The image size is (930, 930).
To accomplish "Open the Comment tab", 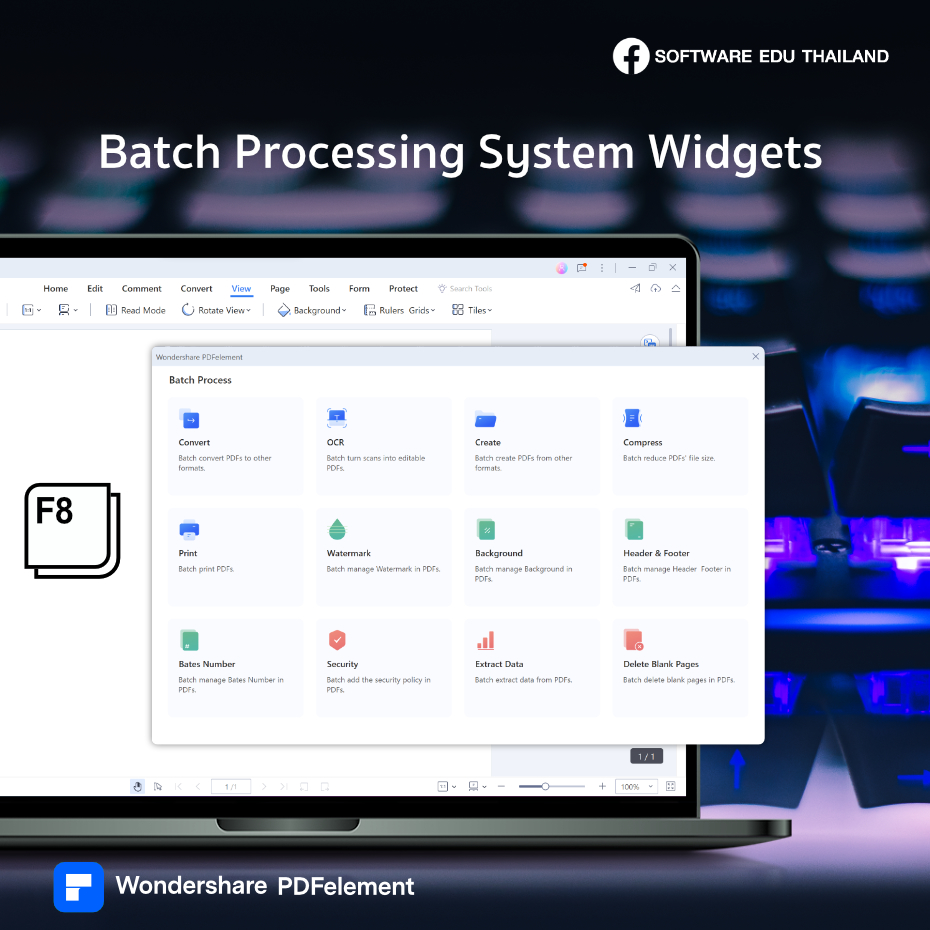I will (142, 289).
